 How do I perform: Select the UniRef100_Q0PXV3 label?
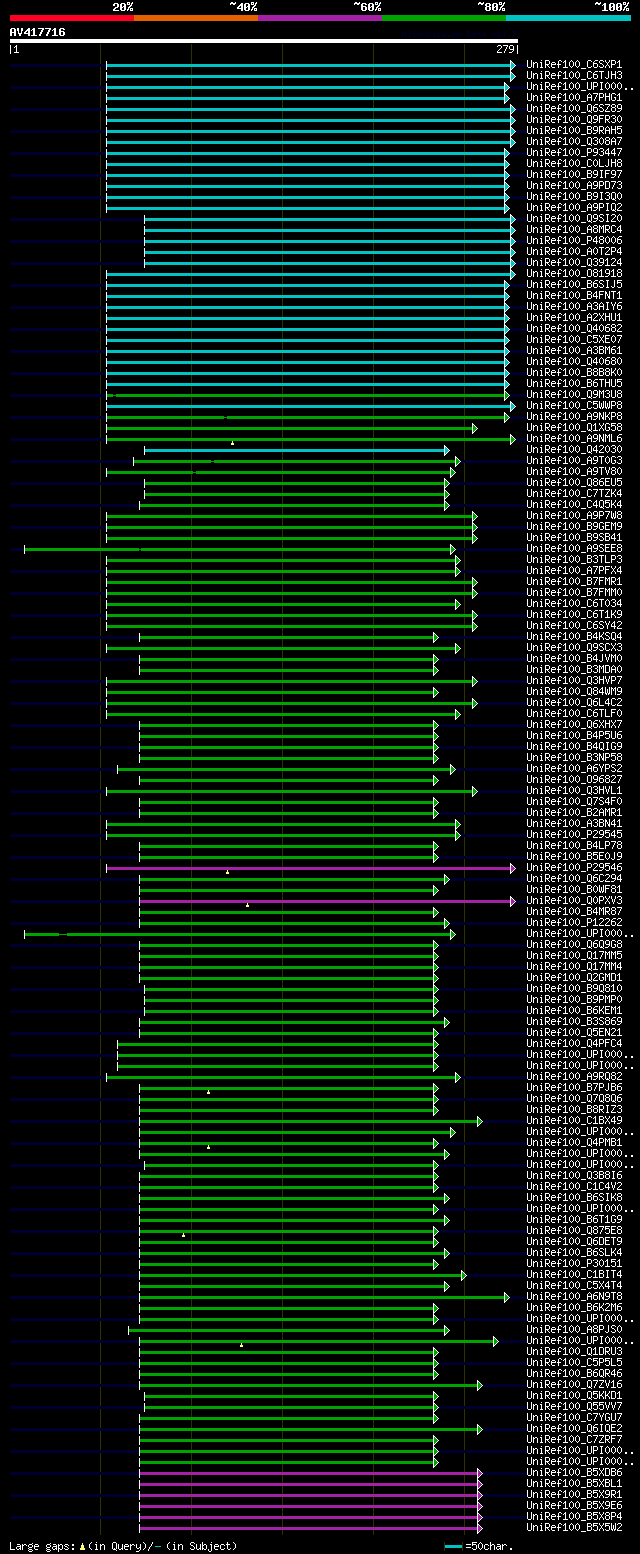[574, 900]
